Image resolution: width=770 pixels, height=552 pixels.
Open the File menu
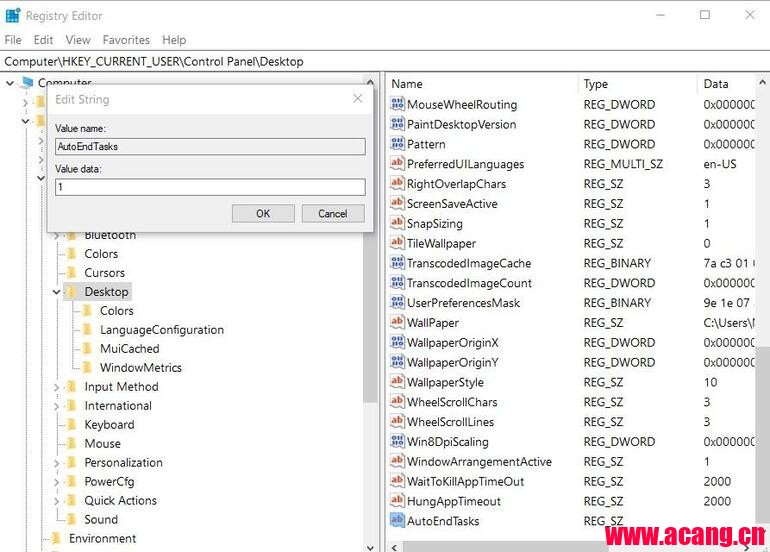pyautogui.click(x=13, y=40)
